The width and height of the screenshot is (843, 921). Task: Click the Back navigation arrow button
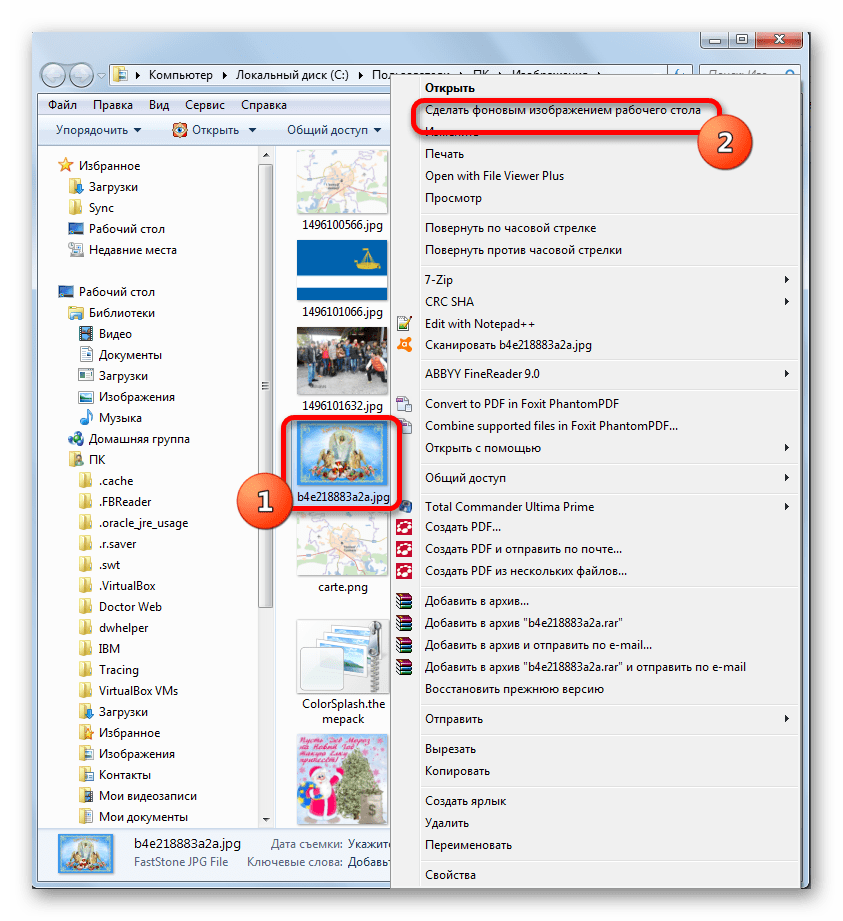click(x=53, y=75)
